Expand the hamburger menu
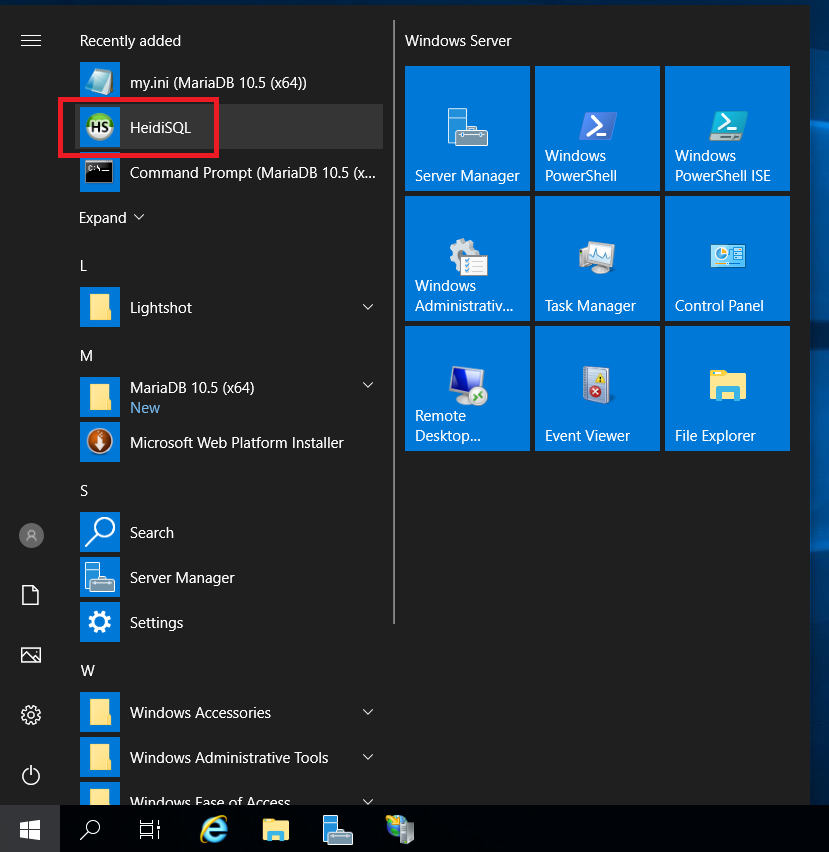The height and width of the screenshot is (852, 829). (x=31, y=41)
